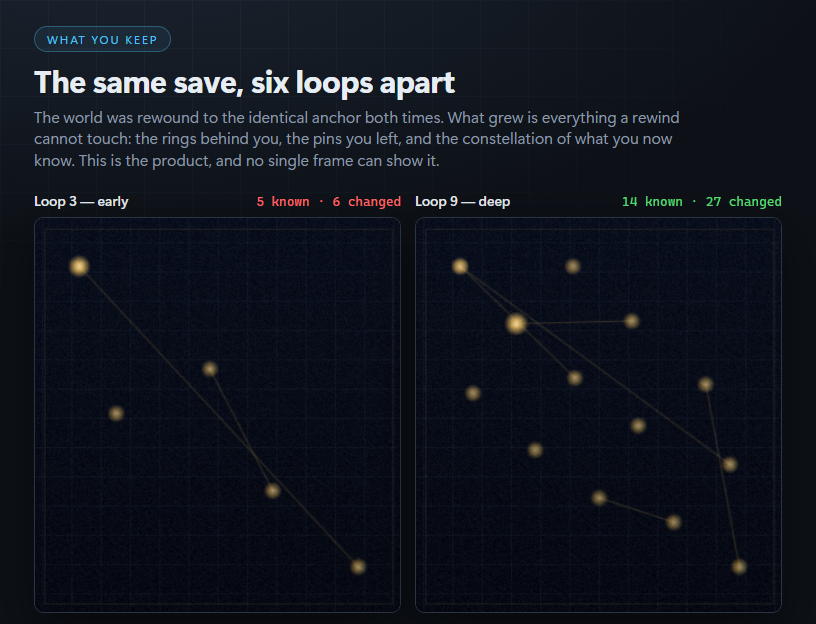The width and height of the screenshot is (816, 624).
Task: Click the intro paragraph about the rewound world
Action: (357, 139)
